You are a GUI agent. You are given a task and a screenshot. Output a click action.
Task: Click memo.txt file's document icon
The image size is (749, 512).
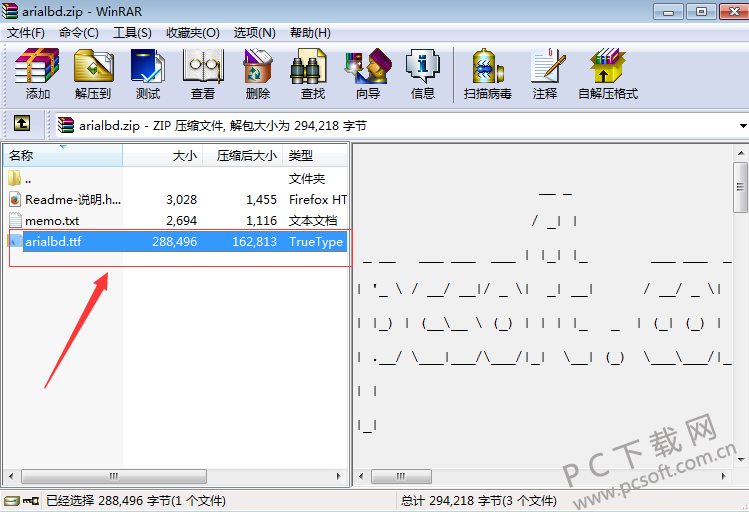click(x=15, y=220)
